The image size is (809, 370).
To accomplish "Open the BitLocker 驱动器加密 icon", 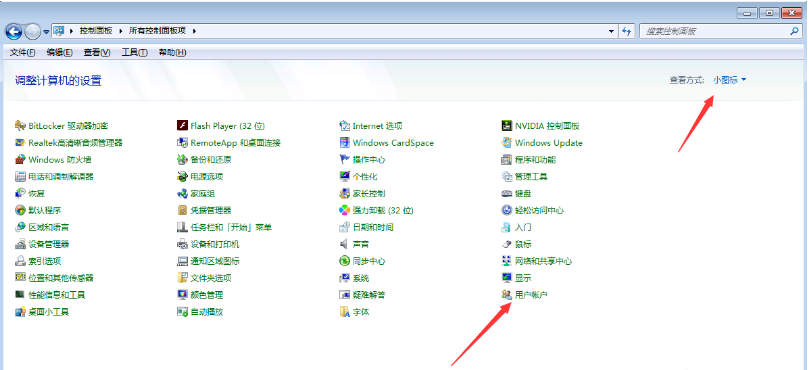I will point(21,126).
